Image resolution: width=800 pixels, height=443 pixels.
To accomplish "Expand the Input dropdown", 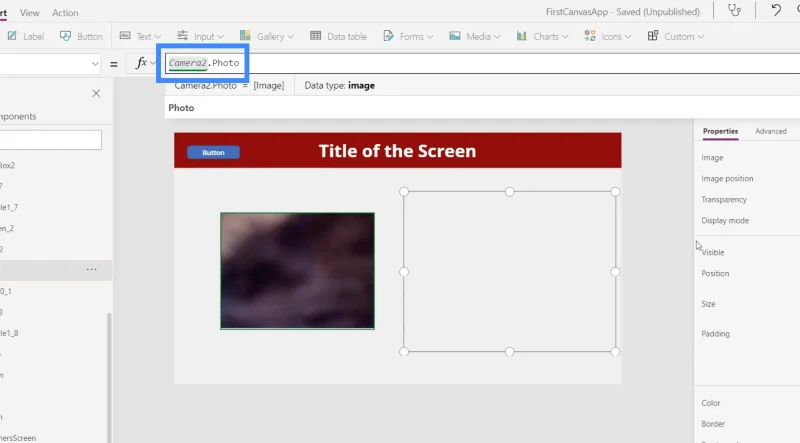I will pyautogui.click(x=201, y=36).
